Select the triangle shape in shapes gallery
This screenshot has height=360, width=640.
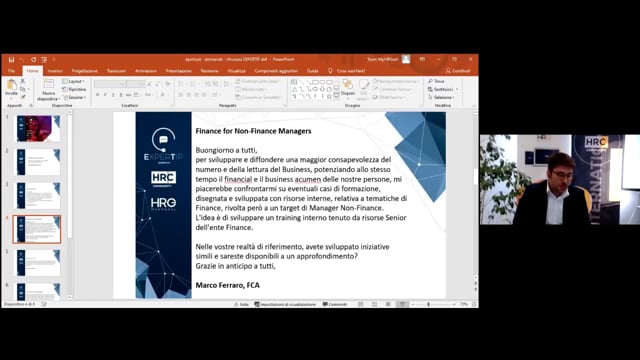[x=294, y=89]
